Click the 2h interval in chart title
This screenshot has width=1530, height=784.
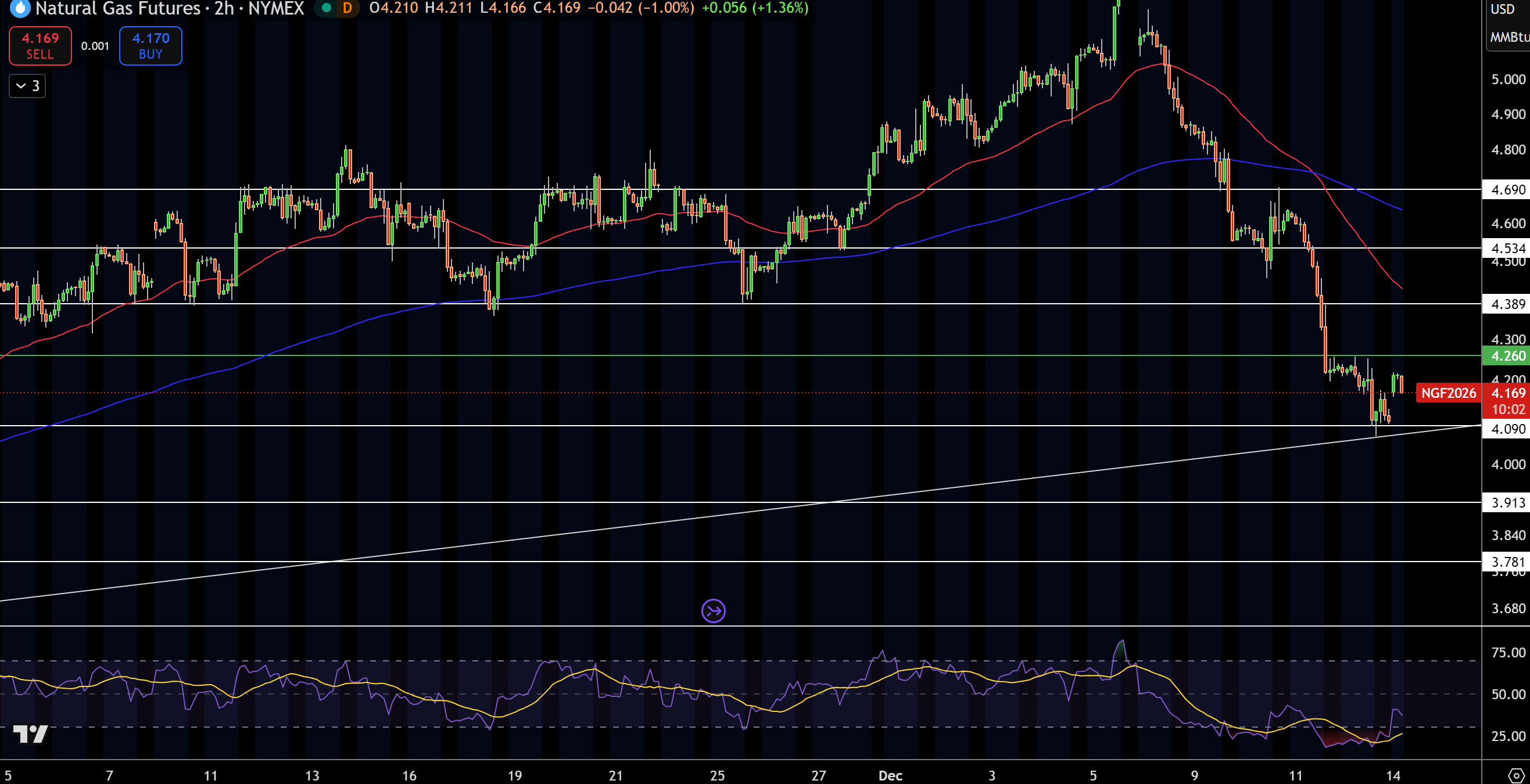pos(224,8)
